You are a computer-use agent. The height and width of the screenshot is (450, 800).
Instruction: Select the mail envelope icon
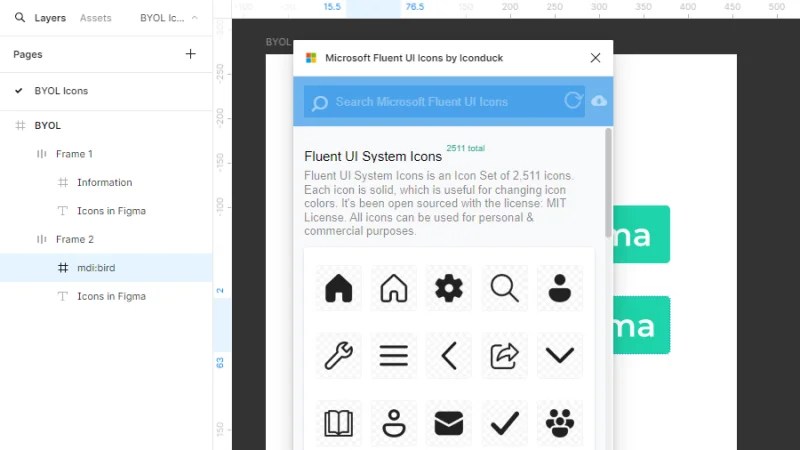449,423
